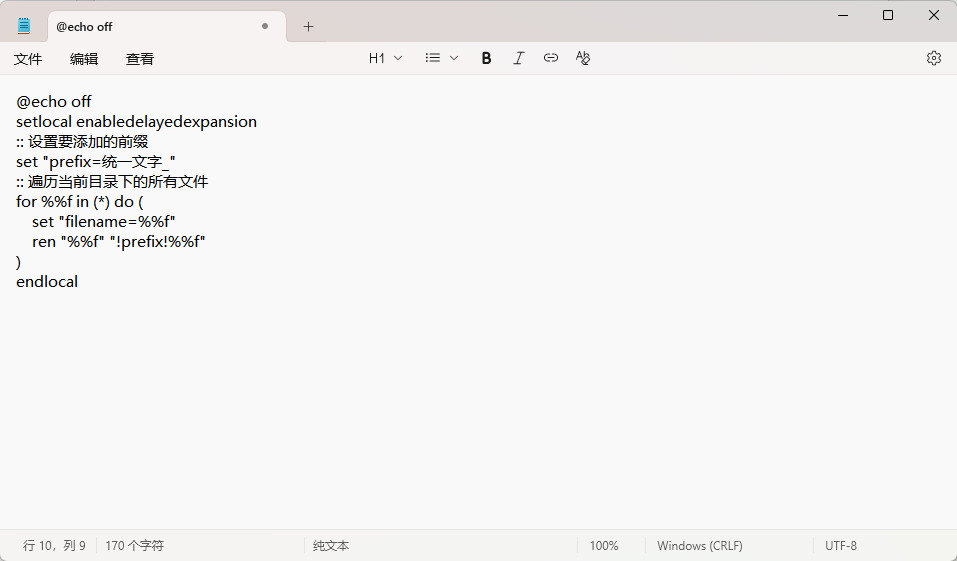The image size is (957, 561).
Task: Click the 纯文本 format indicator
Action: (331, 545)
